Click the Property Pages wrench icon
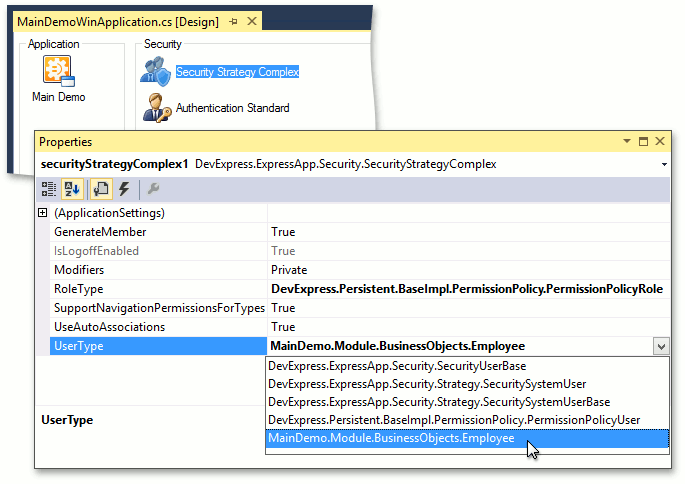The image size is (685, 484). click(x=153, y=189)
